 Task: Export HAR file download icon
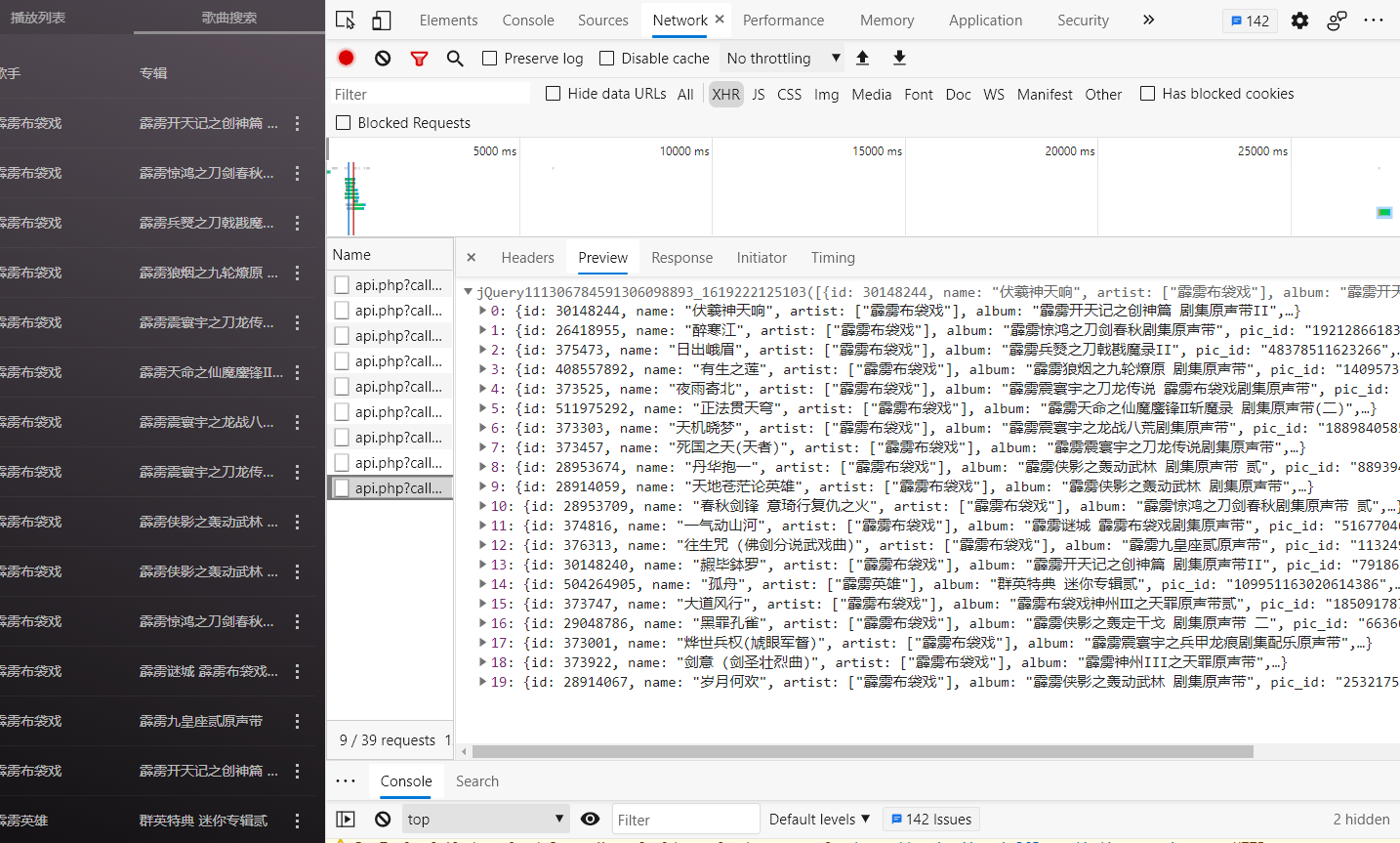tap(899, 58)
